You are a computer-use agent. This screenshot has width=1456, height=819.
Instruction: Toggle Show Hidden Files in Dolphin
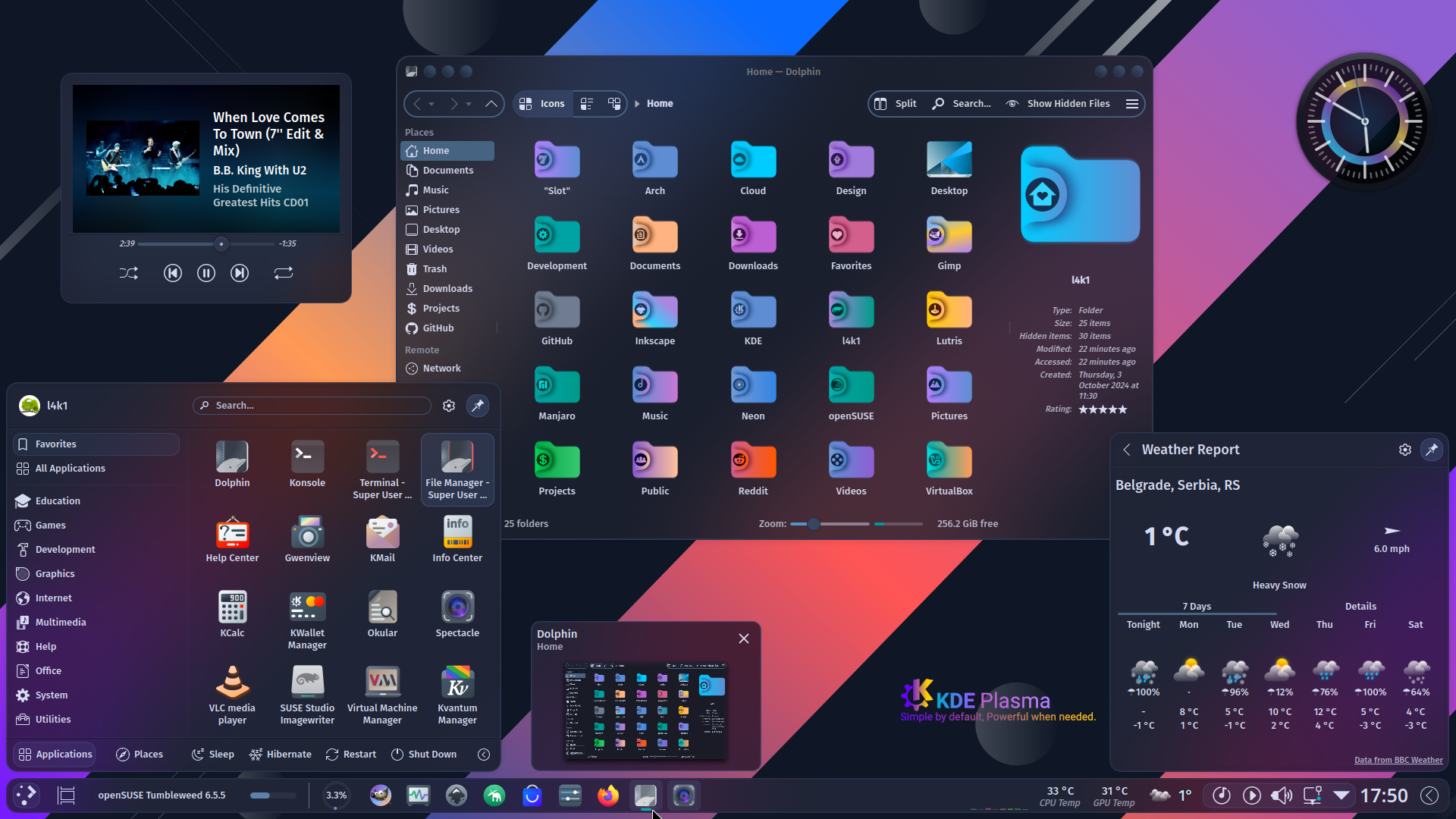[x=1058, y=104]
